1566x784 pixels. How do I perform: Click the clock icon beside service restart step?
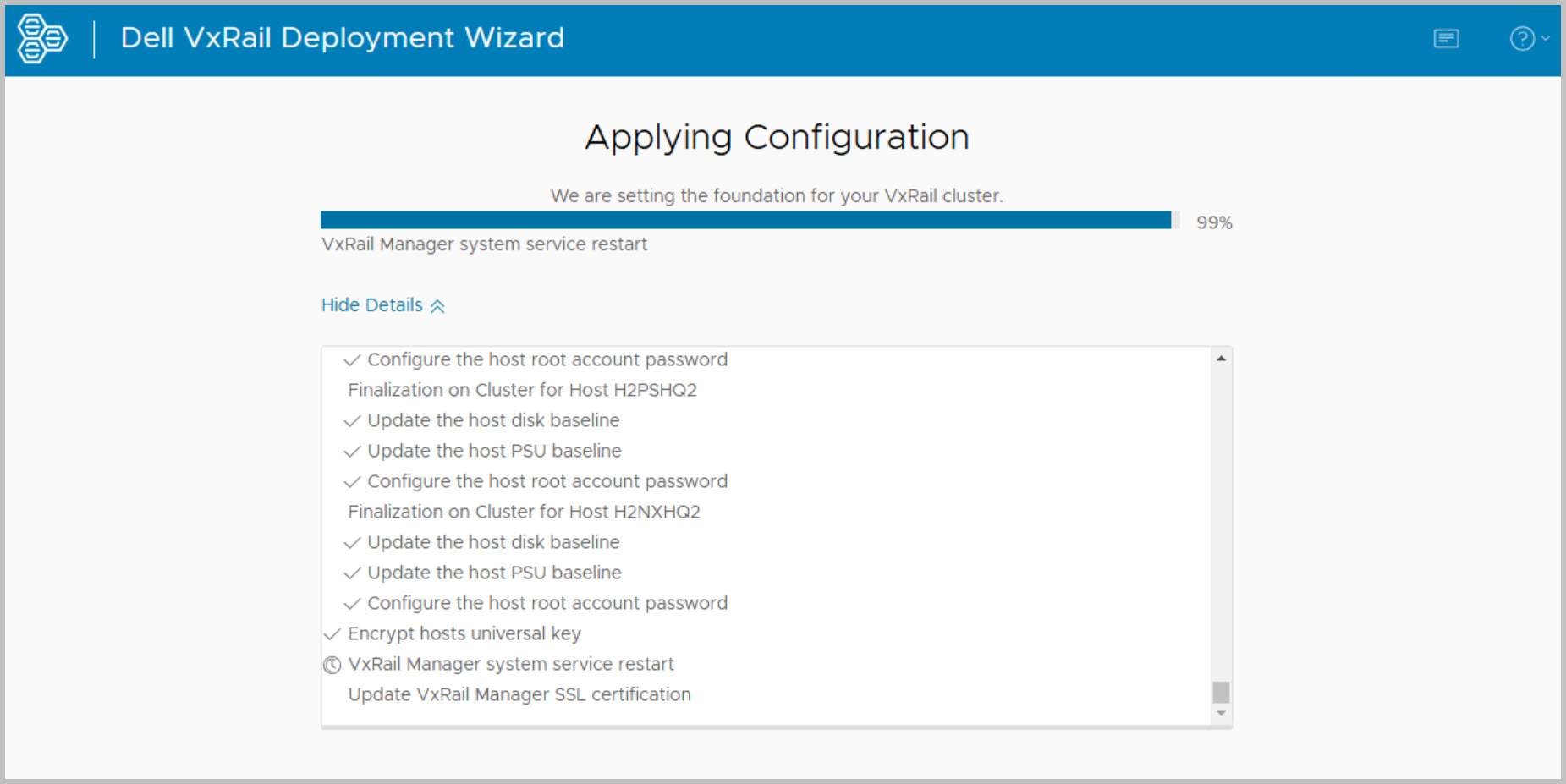tap(332, 666)
